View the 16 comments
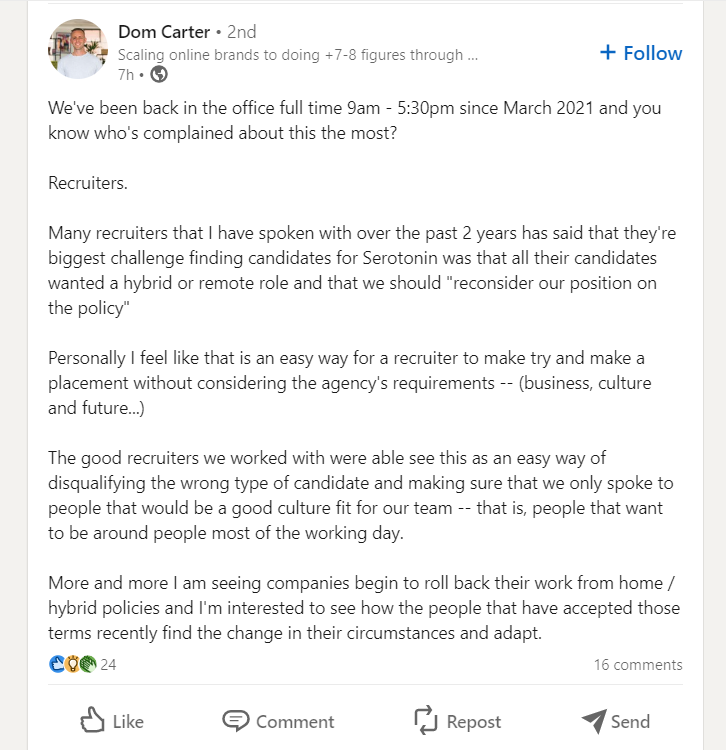Image resolution: width=726 pixels, height=750 pixels. coord(638,664)
